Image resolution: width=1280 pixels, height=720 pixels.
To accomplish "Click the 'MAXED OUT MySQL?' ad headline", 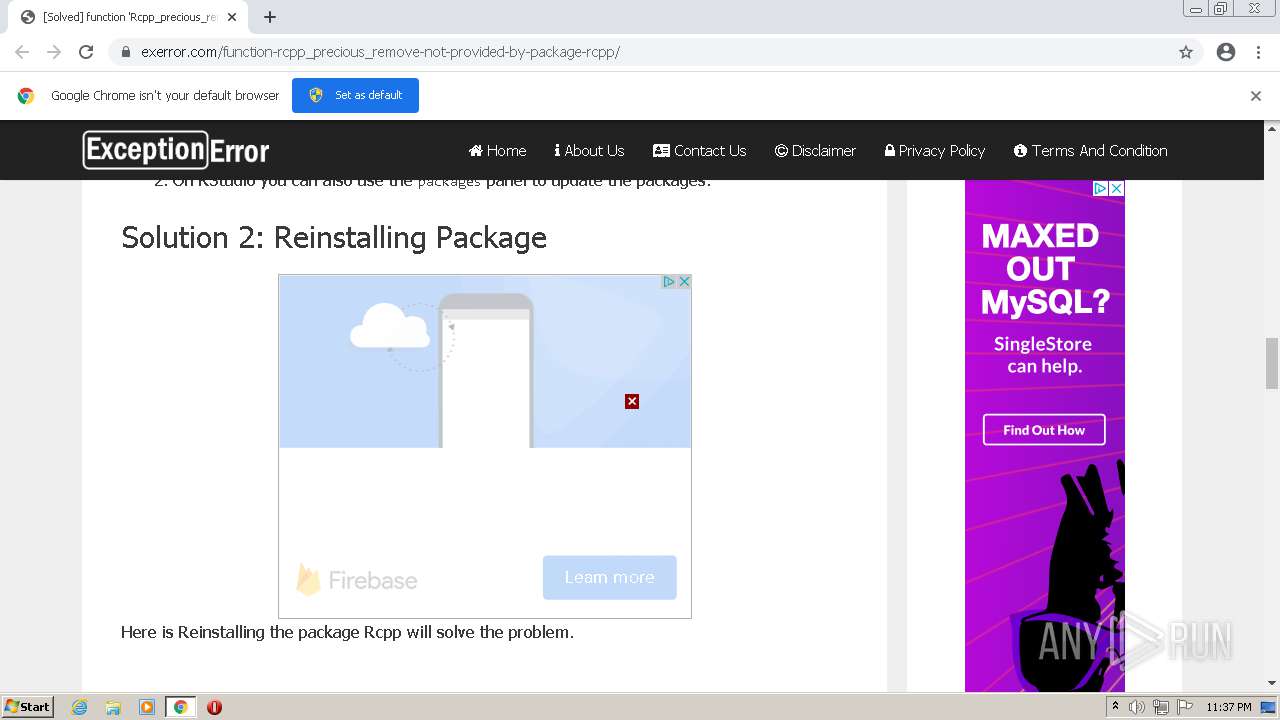I will coord(1044,269).
